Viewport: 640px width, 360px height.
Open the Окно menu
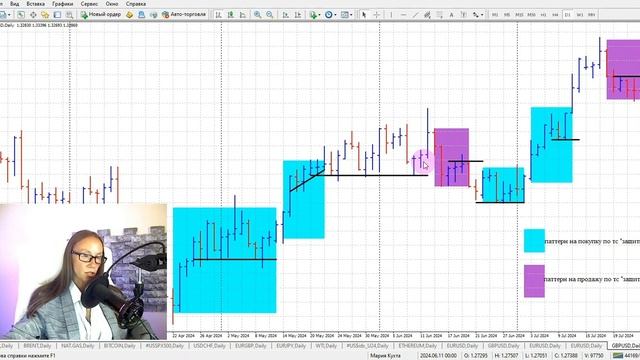112,4
